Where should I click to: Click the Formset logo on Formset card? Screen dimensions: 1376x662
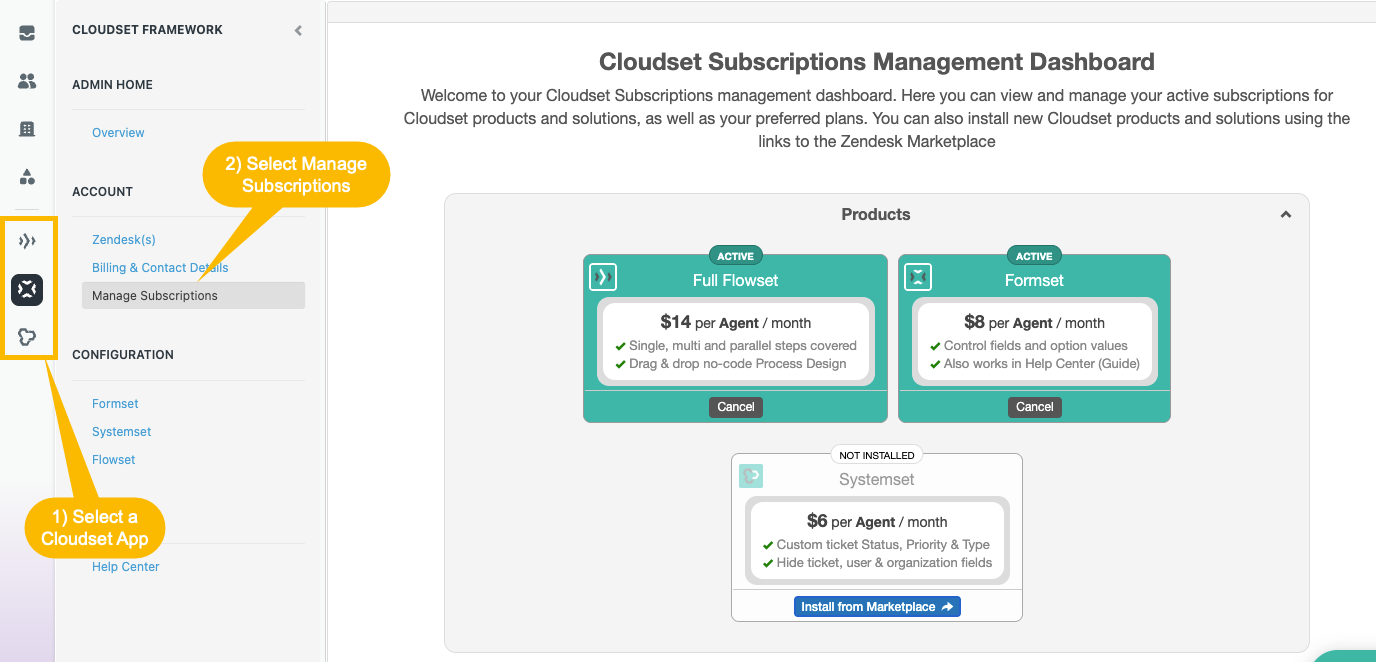click(x=918, y=277)
